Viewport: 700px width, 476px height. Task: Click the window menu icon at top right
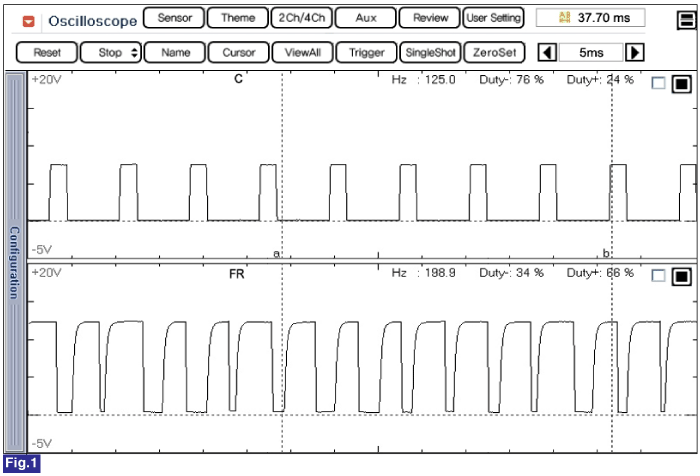[686, 20]
